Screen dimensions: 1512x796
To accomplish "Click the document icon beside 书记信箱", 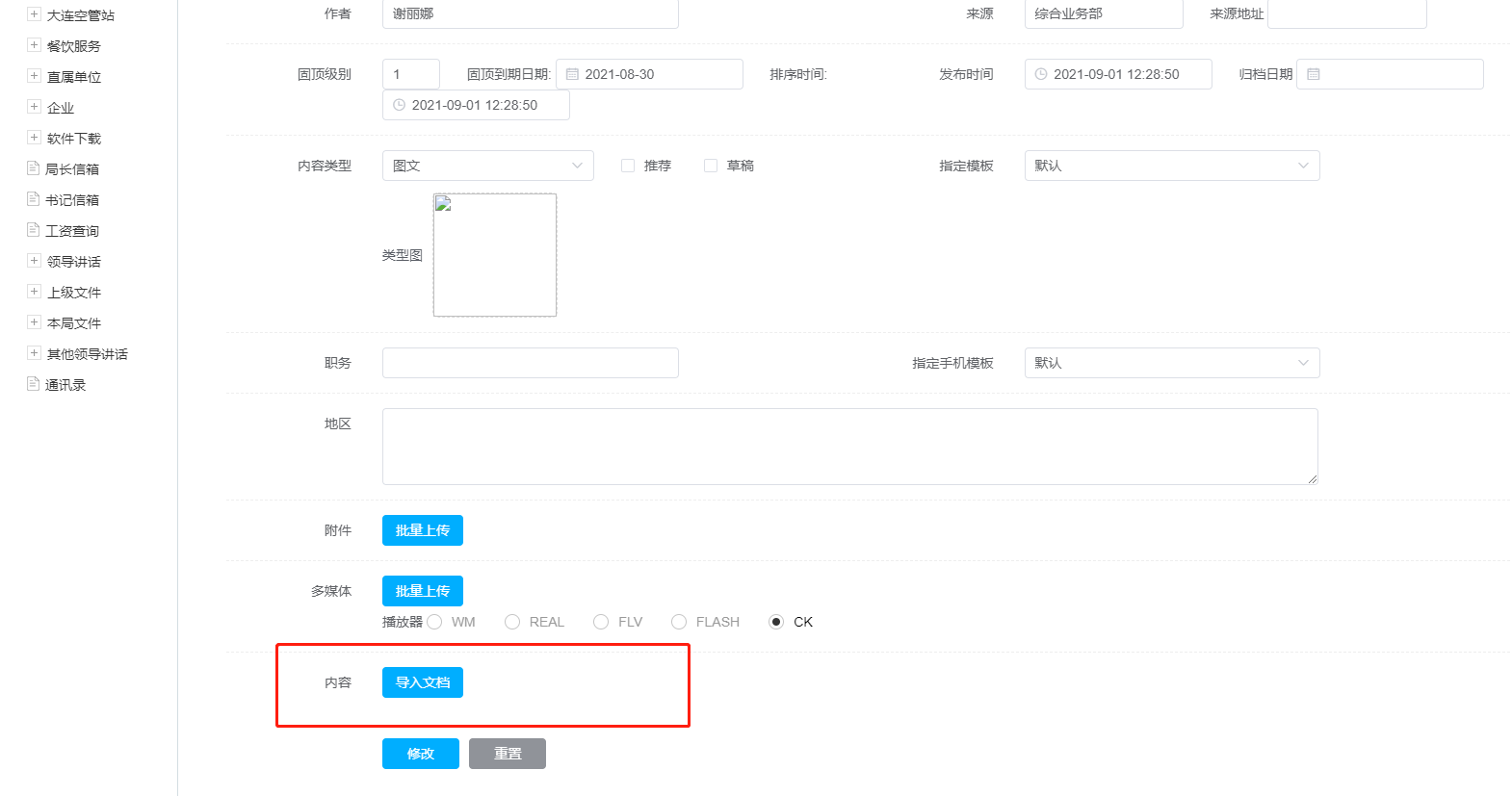I will (x=33, y=199).
